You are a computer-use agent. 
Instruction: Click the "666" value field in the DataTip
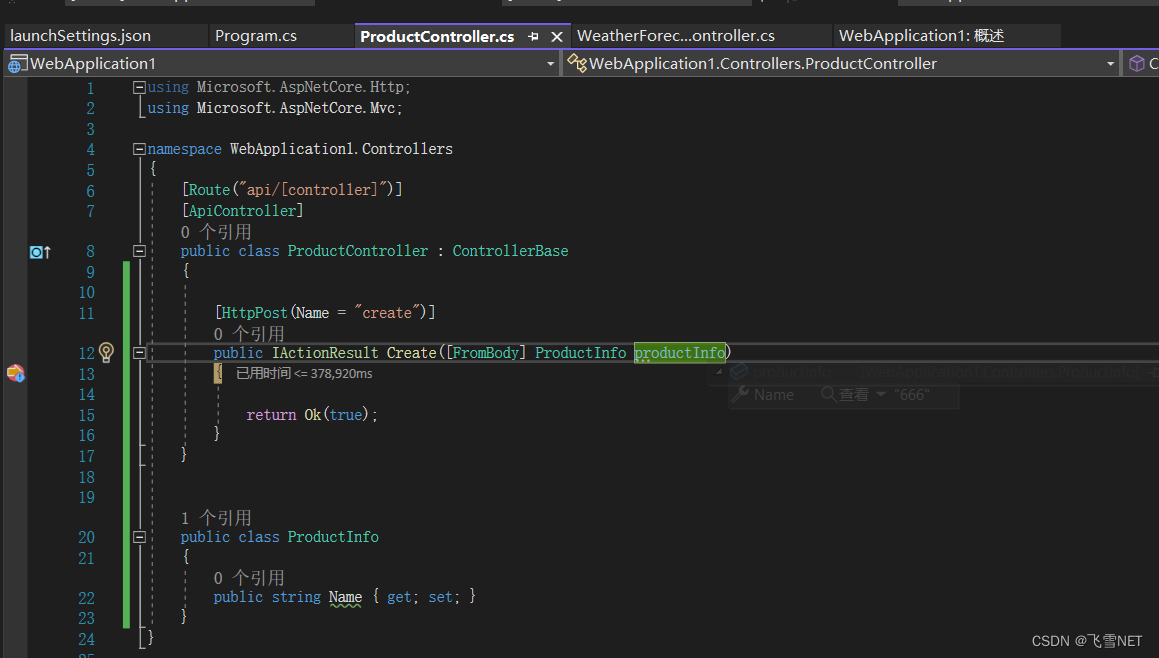(x=920, y=394)
